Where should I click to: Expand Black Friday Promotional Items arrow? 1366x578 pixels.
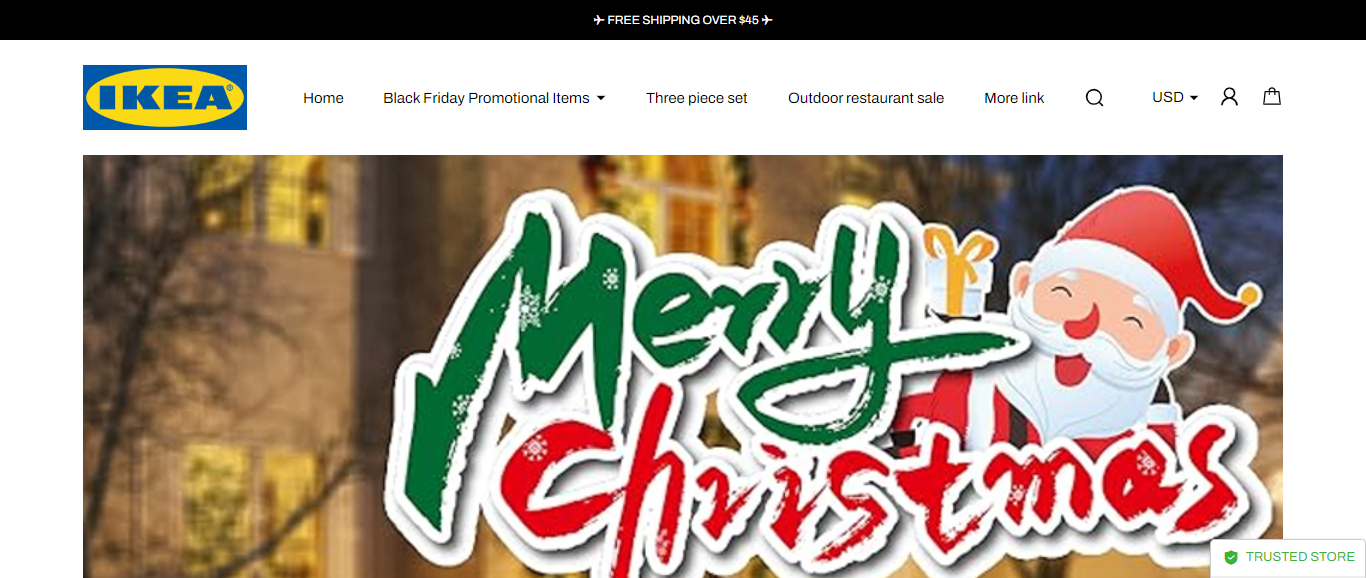(601, 98)
